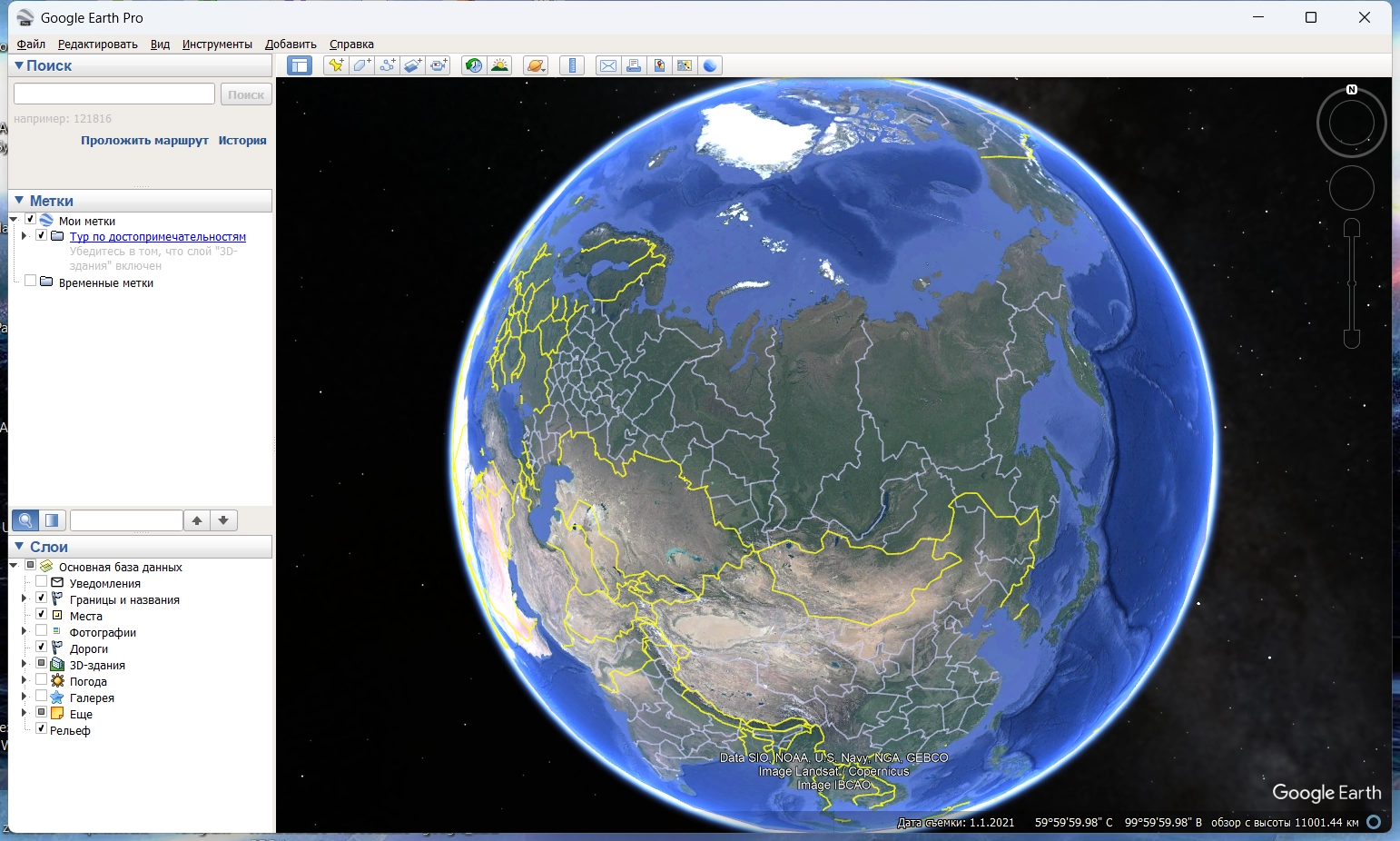Click the Weather sun icon in Layers
The image size is (1400, 841).
[x=57, y=681]
